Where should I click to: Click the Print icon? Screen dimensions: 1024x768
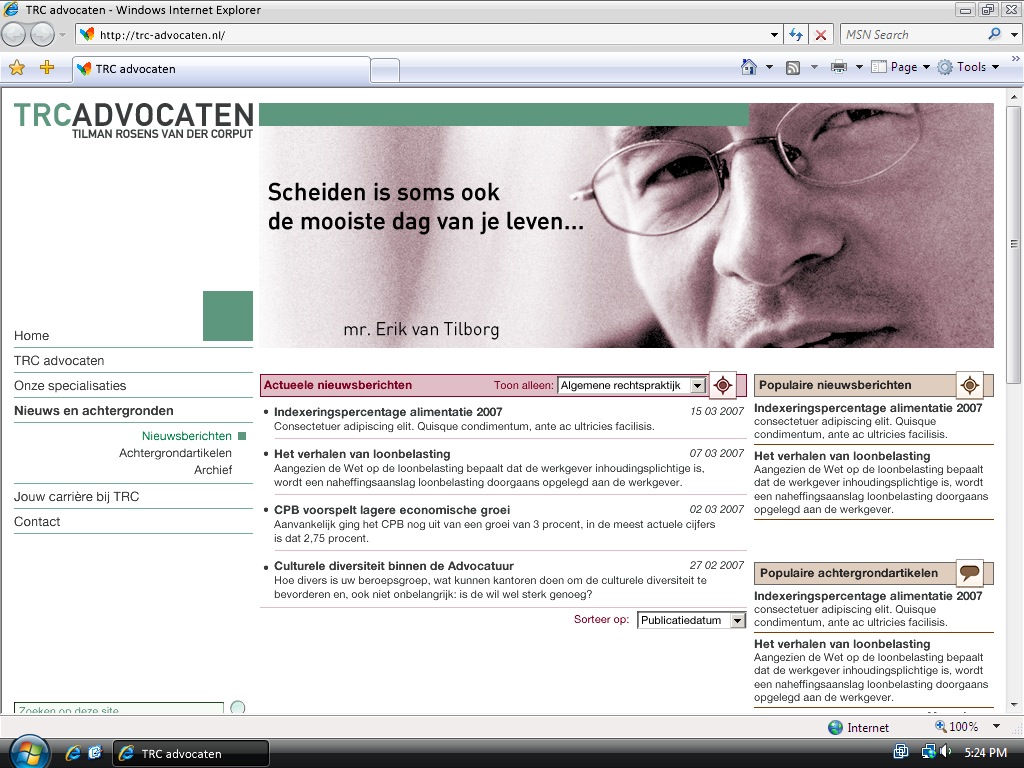(x=839, y=67)
